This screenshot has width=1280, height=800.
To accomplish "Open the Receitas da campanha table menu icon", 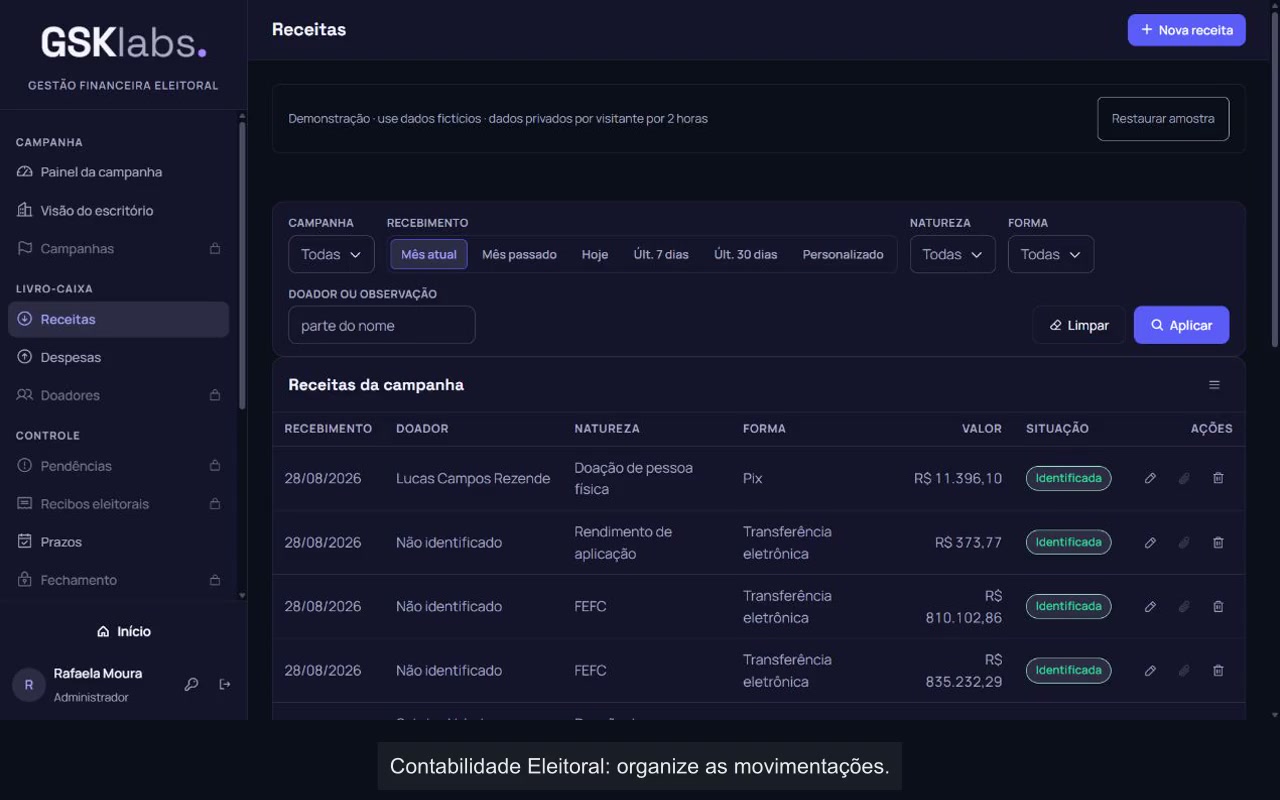I will [1214, 385].
